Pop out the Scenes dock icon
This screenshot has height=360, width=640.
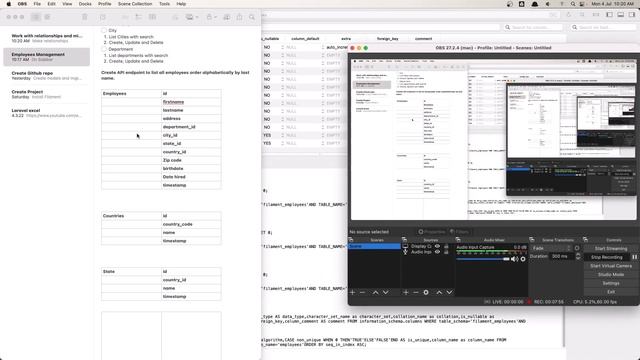[x=351, y=240]
